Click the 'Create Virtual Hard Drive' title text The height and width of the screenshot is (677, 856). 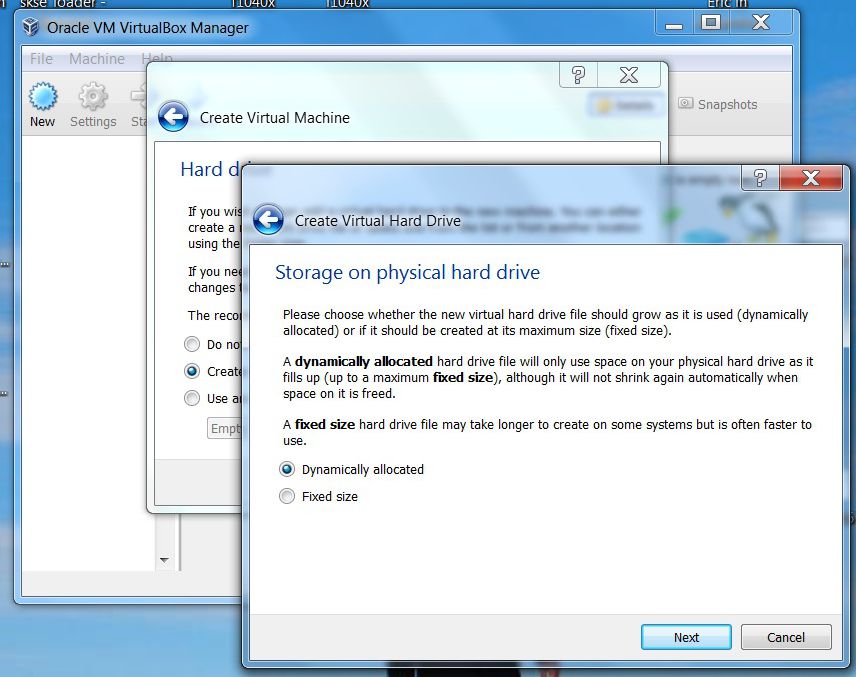378,221
